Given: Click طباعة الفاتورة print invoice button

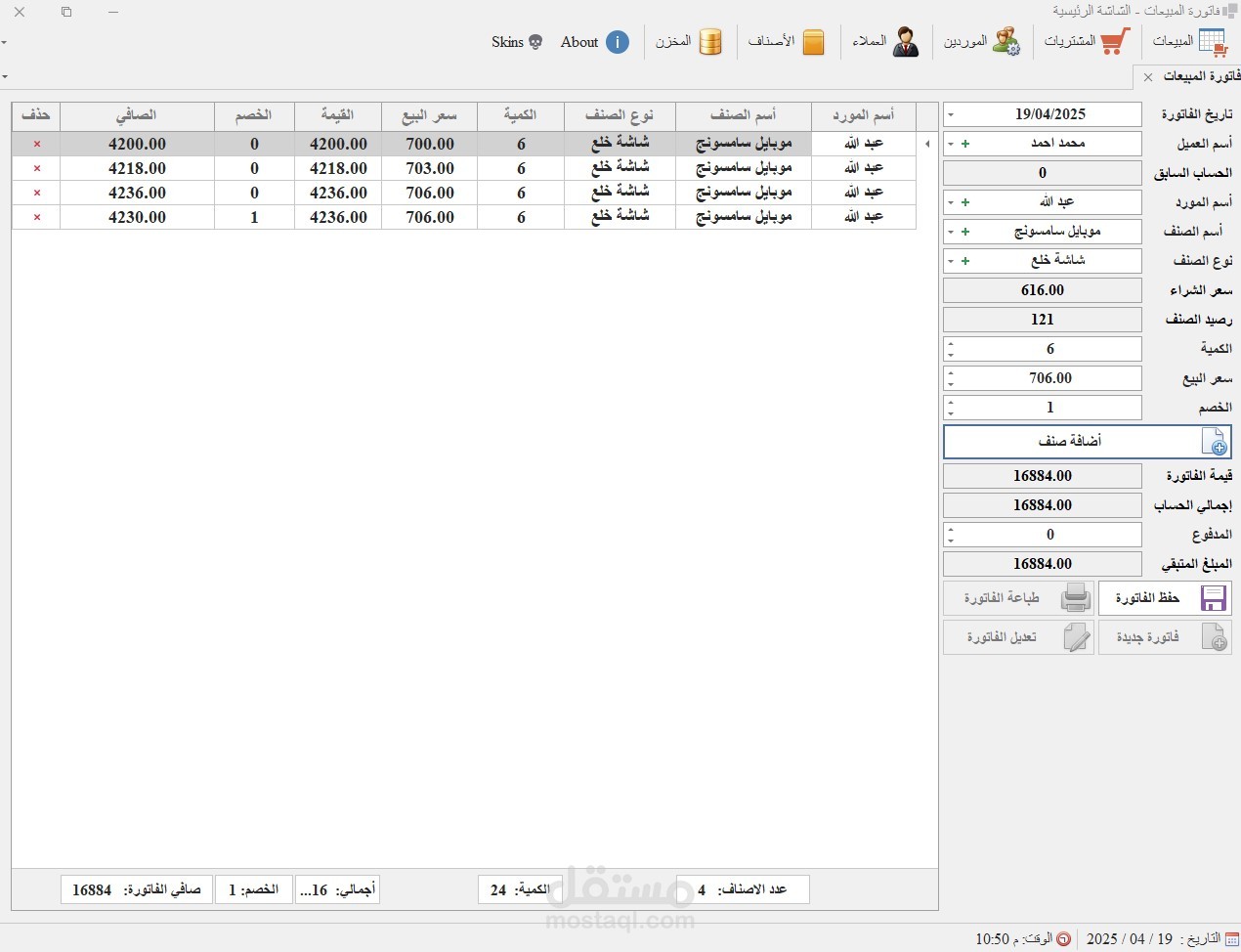Looking at the screenshot, I should pos(1017,597).
